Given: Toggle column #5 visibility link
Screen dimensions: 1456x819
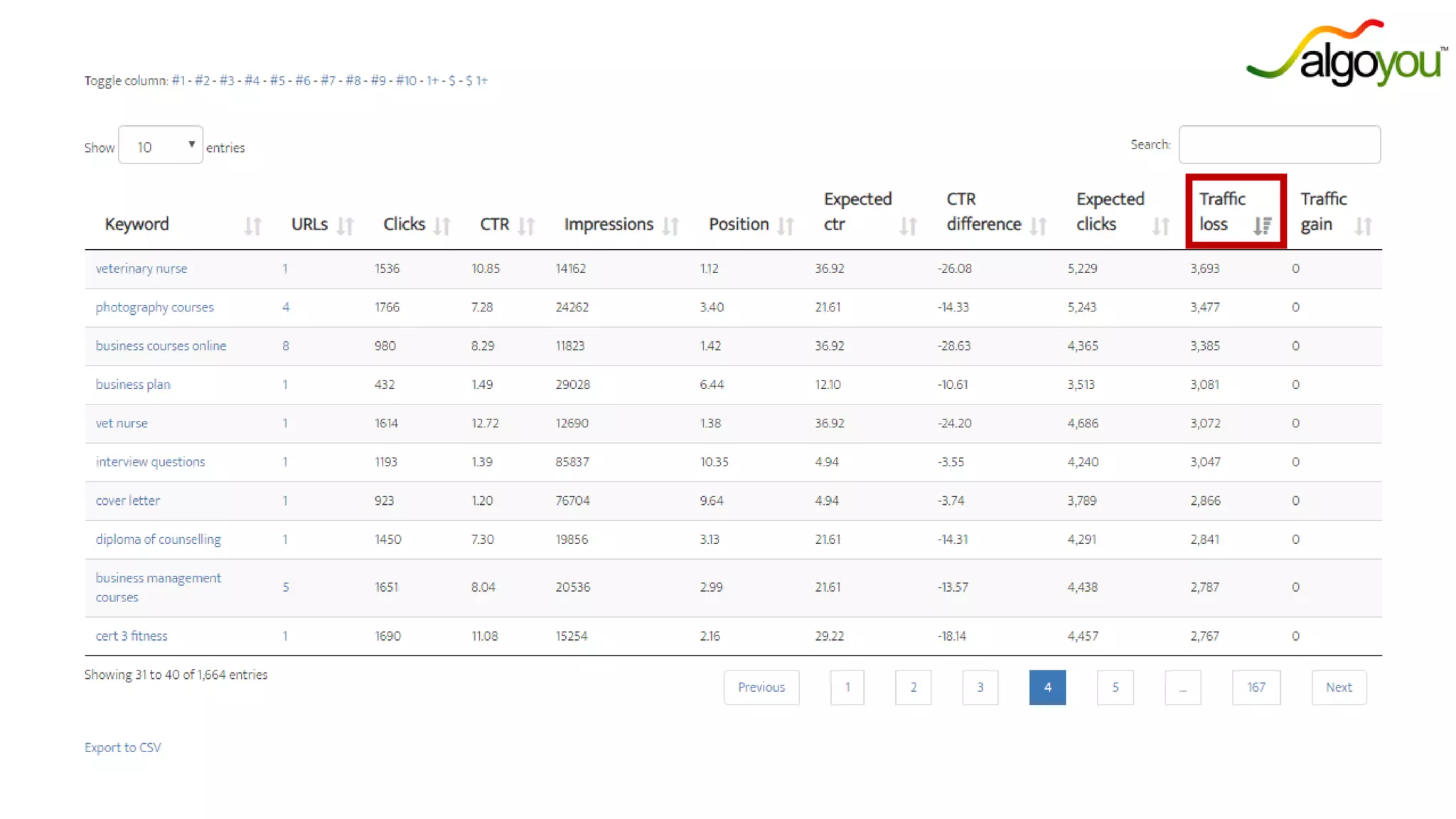Looking at the screenshot, I should (277, 80).
